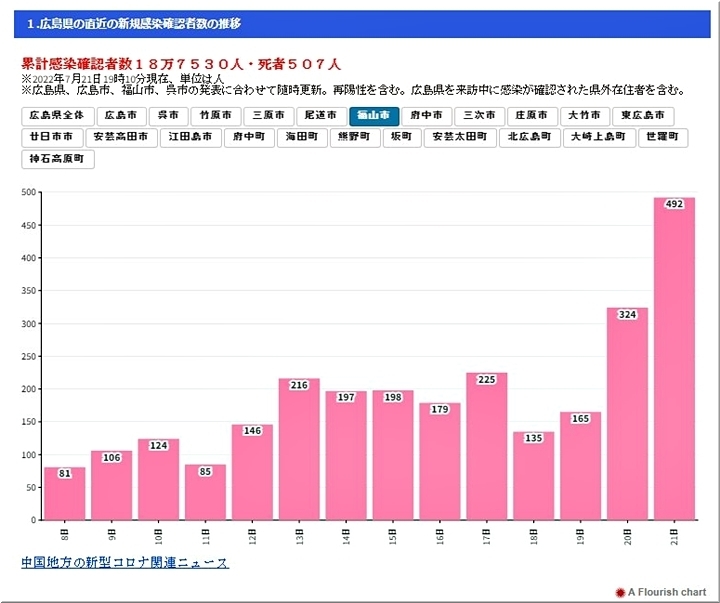720x603 pixels.
Task: Click the 21日 bar showing 492
Action: tap(674, 358)
